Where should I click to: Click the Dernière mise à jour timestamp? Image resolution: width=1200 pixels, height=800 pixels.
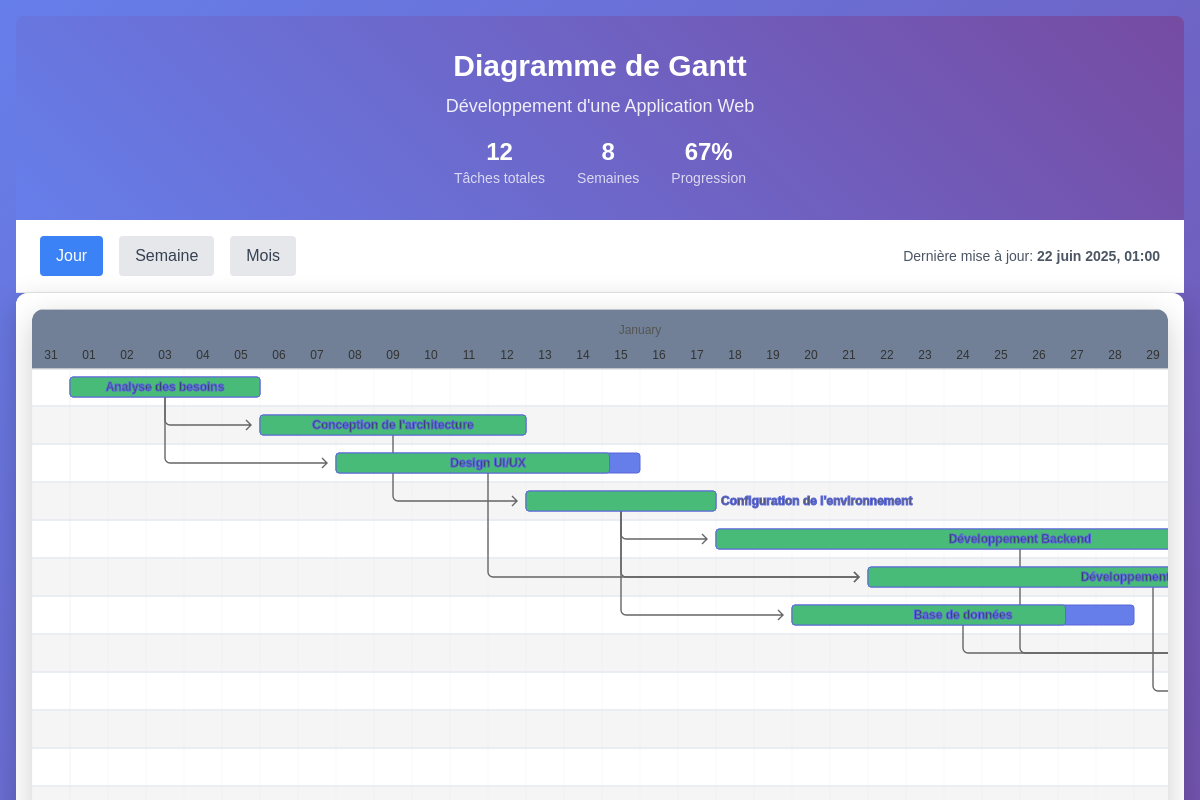(1030, 256)
